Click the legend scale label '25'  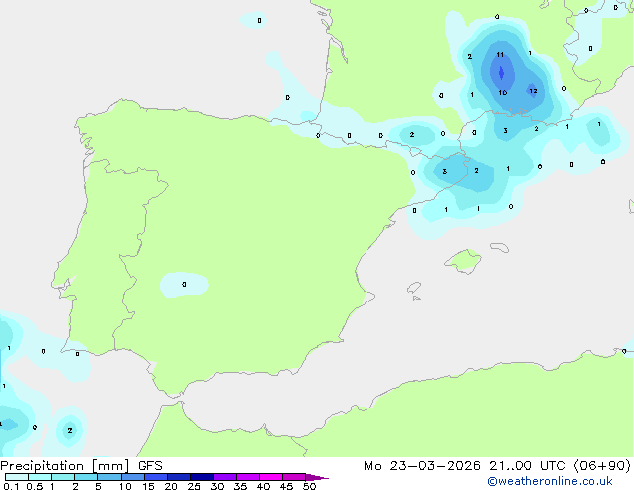point(194,486)
